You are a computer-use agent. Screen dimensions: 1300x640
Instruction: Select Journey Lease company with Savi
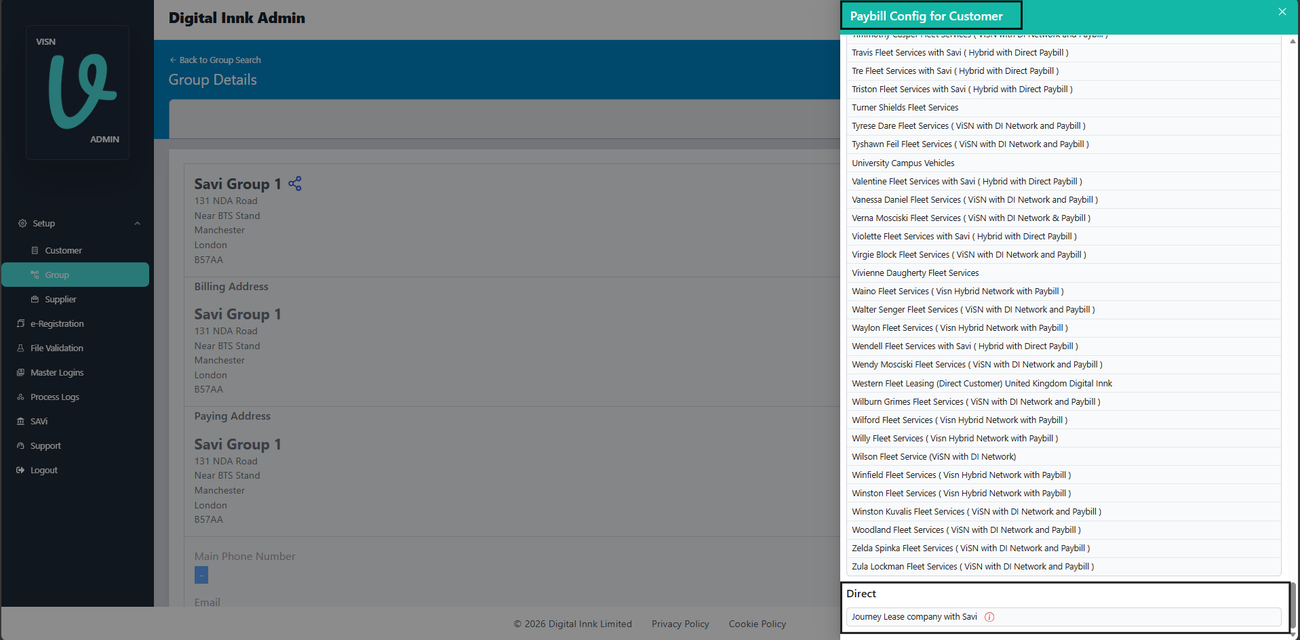click(x=1063, y=617)
